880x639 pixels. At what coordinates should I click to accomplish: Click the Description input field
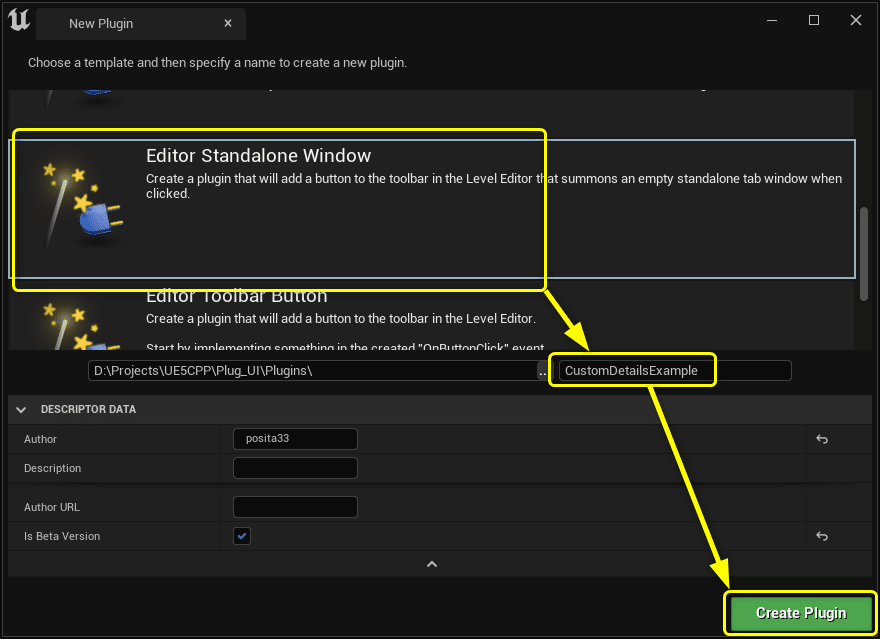[294, 468]
